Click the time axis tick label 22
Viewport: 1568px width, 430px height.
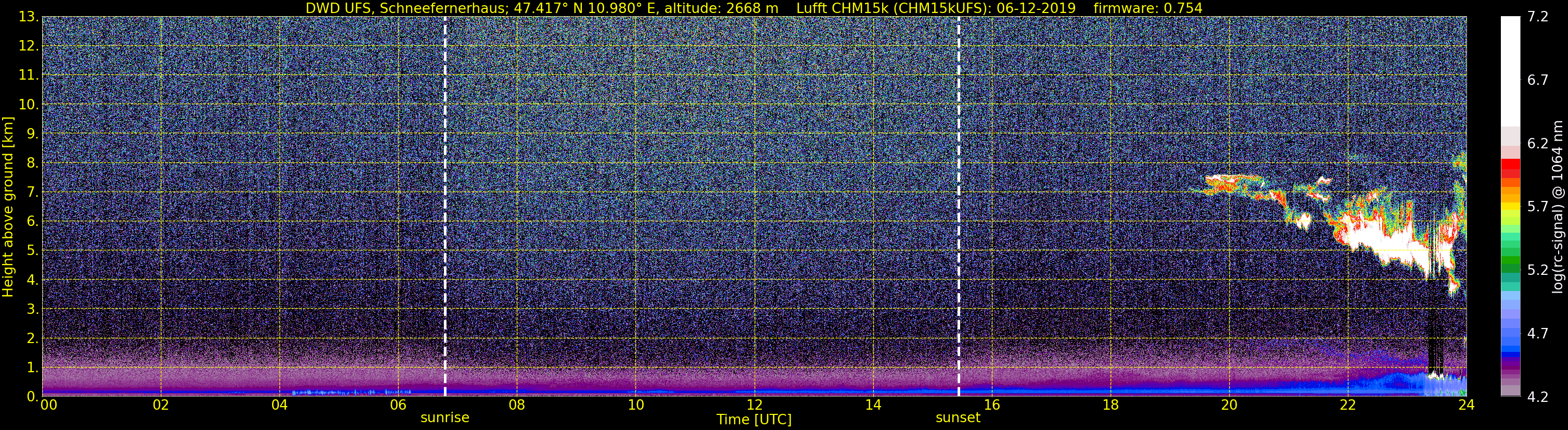[x=1348, y=406]
